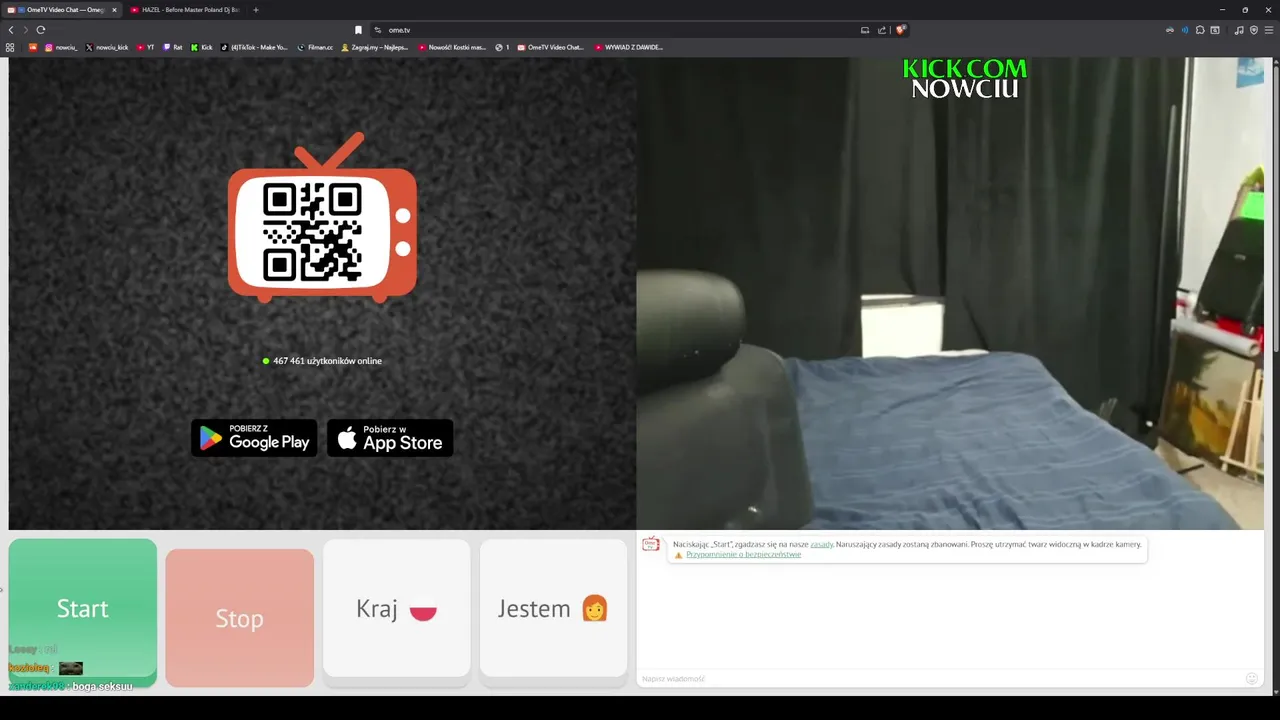Close the OmeTV Video Chat tab
The height and width of the screenshot is (720, 1280).
(x=113, y=10)
